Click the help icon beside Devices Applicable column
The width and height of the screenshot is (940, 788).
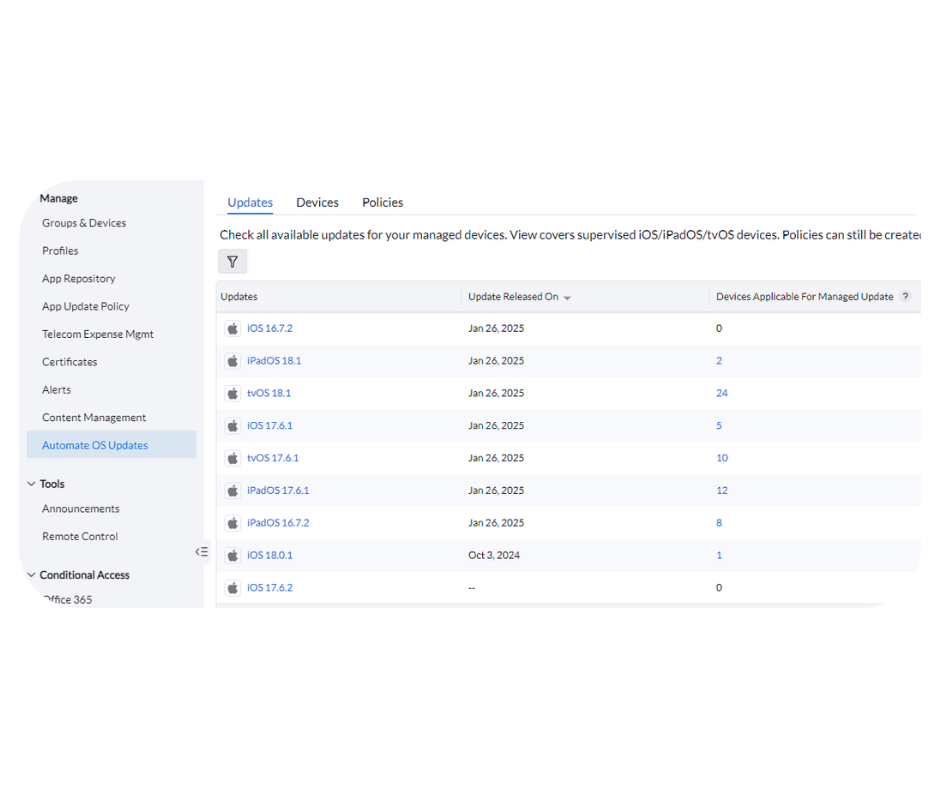[905, 296]
